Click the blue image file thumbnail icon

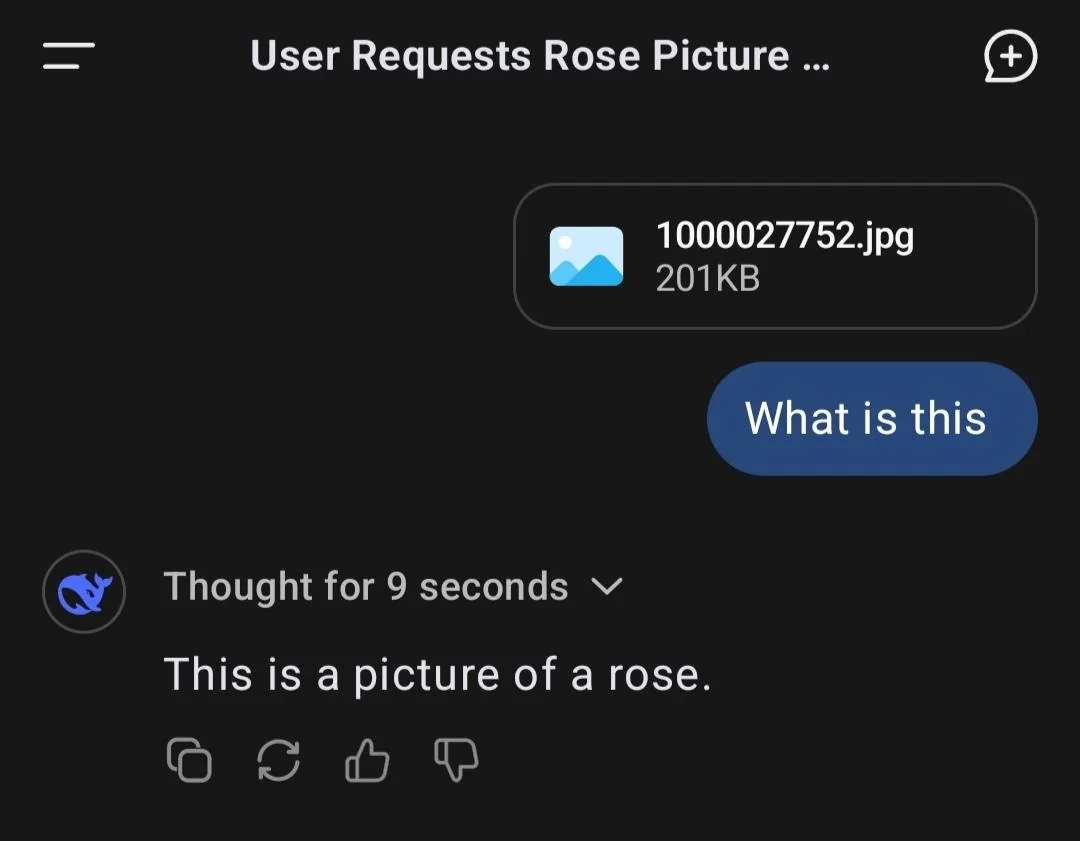[586, 256]
